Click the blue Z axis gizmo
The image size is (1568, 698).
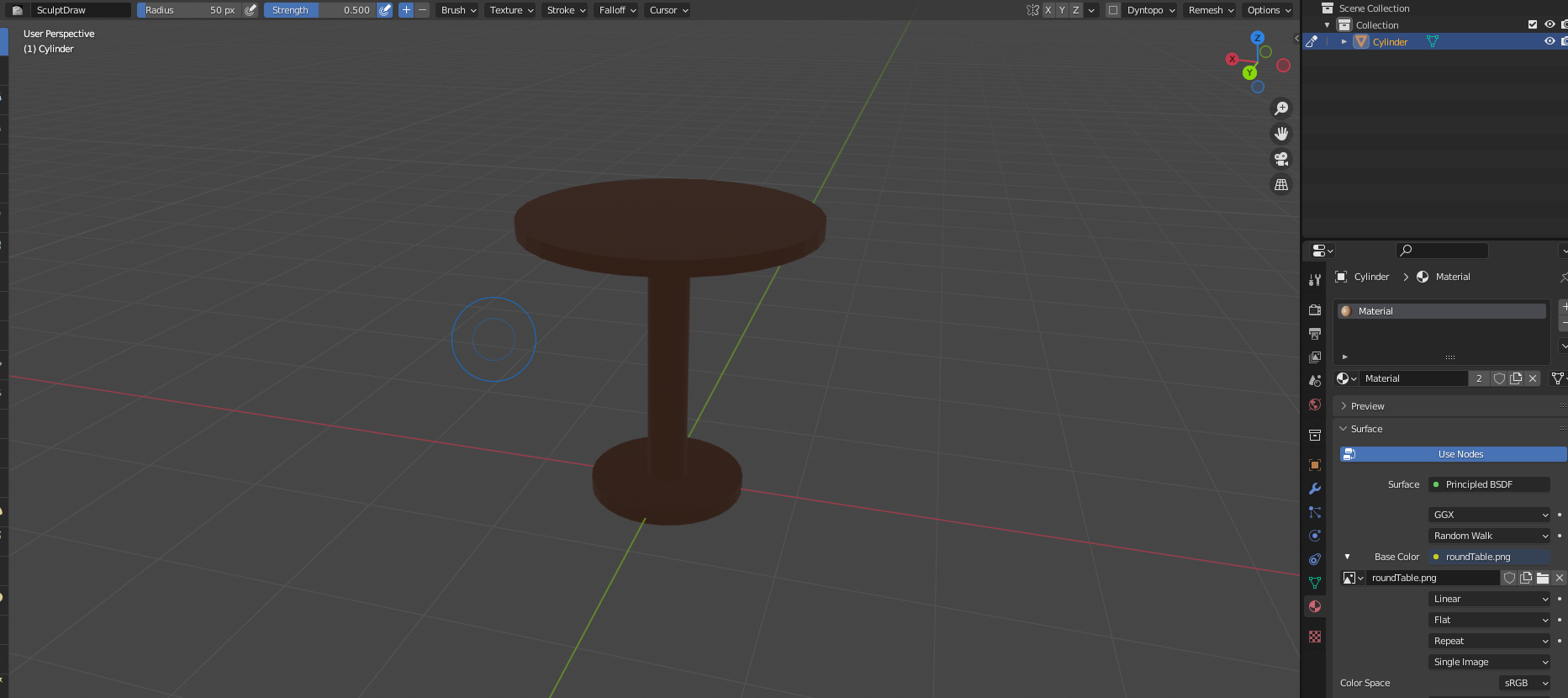point(1258,38)
